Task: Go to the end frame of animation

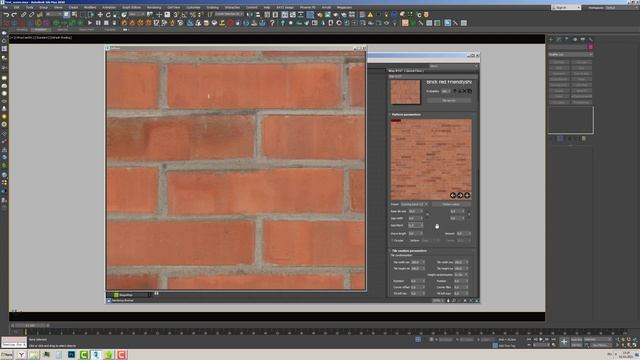Action: pyautogui.click(x=553, y=339)
